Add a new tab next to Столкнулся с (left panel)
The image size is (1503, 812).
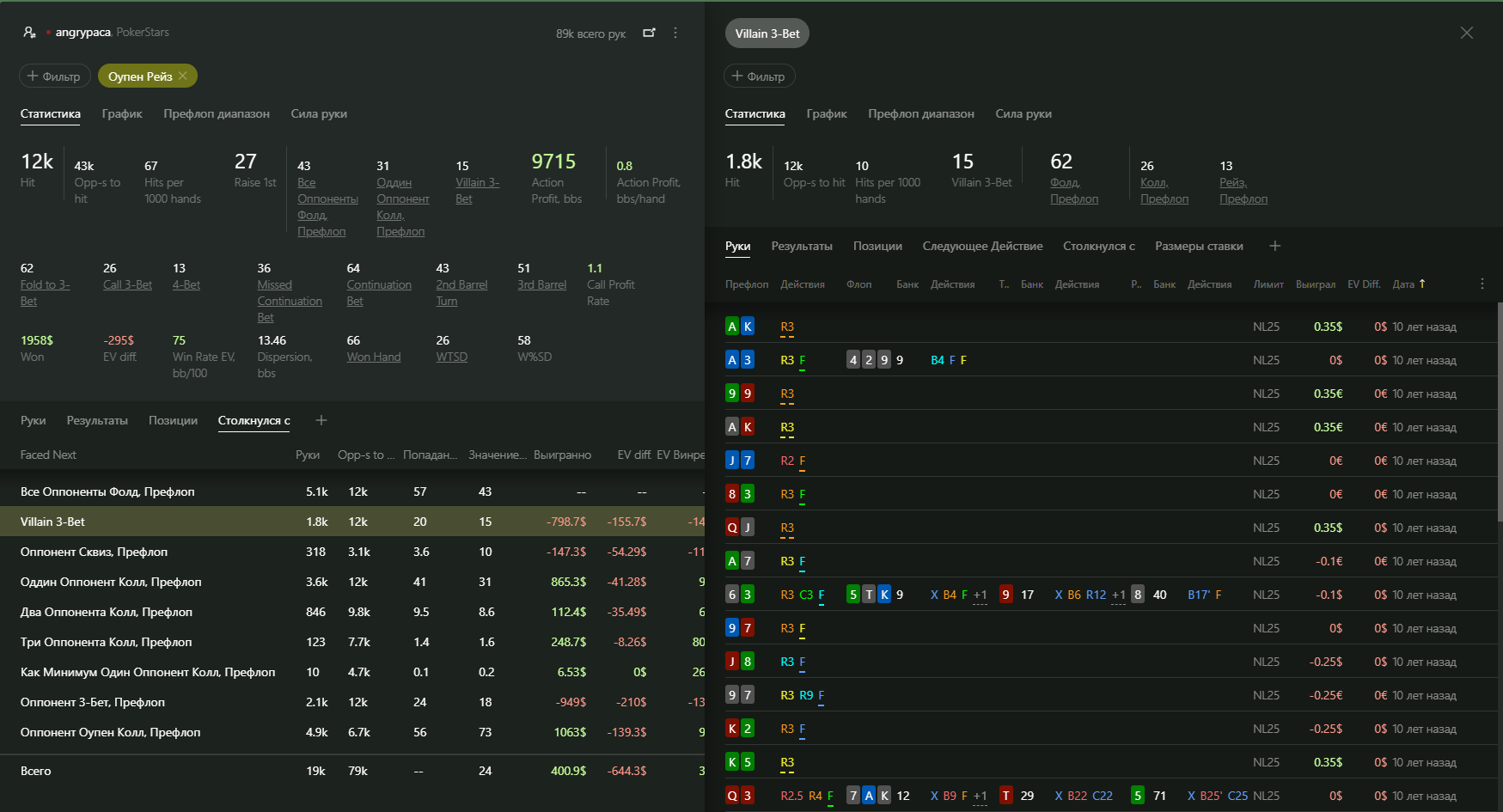pos(321,420)
